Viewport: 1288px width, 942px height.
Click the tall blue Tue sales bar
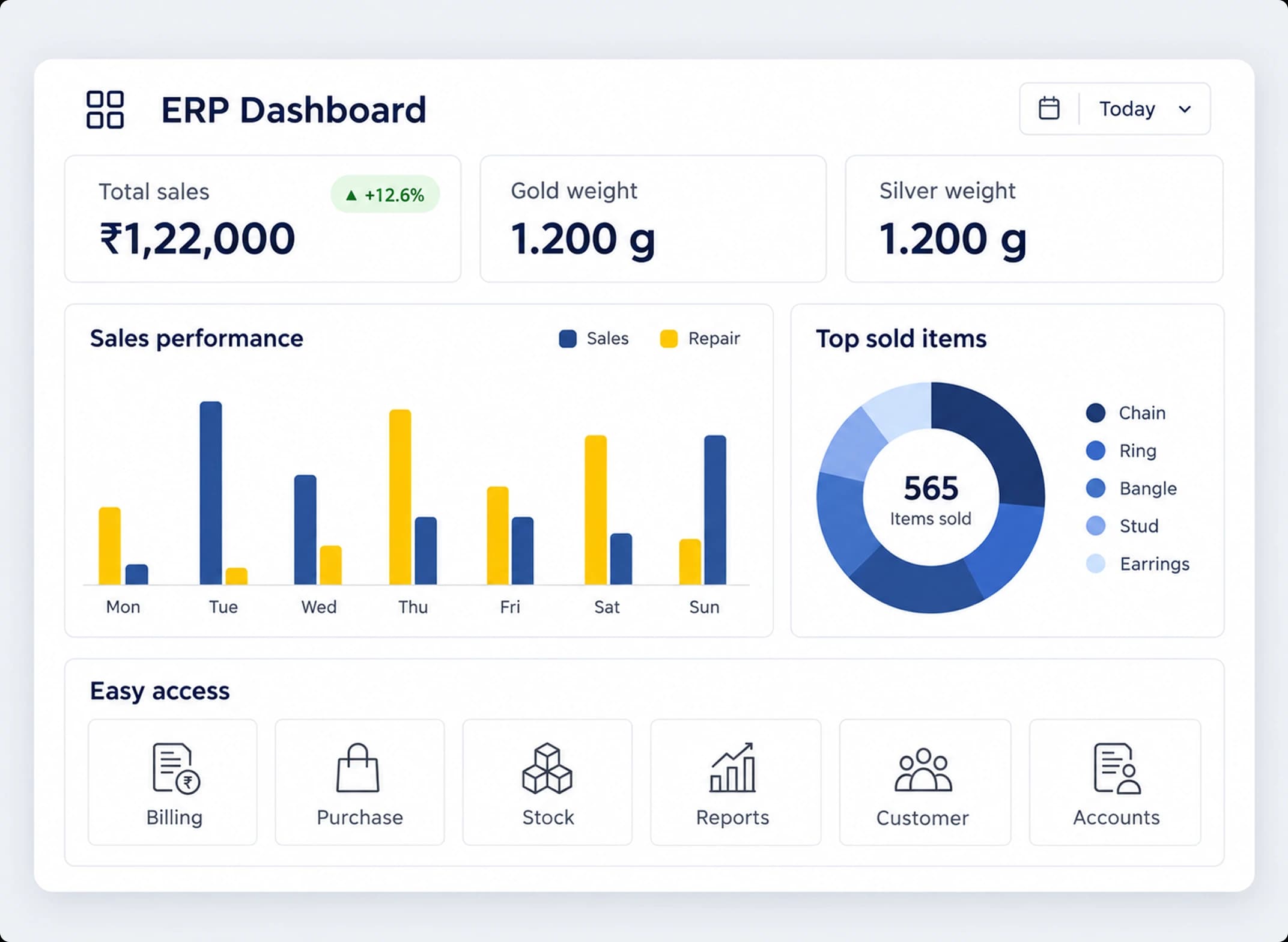tap(211, 493)
